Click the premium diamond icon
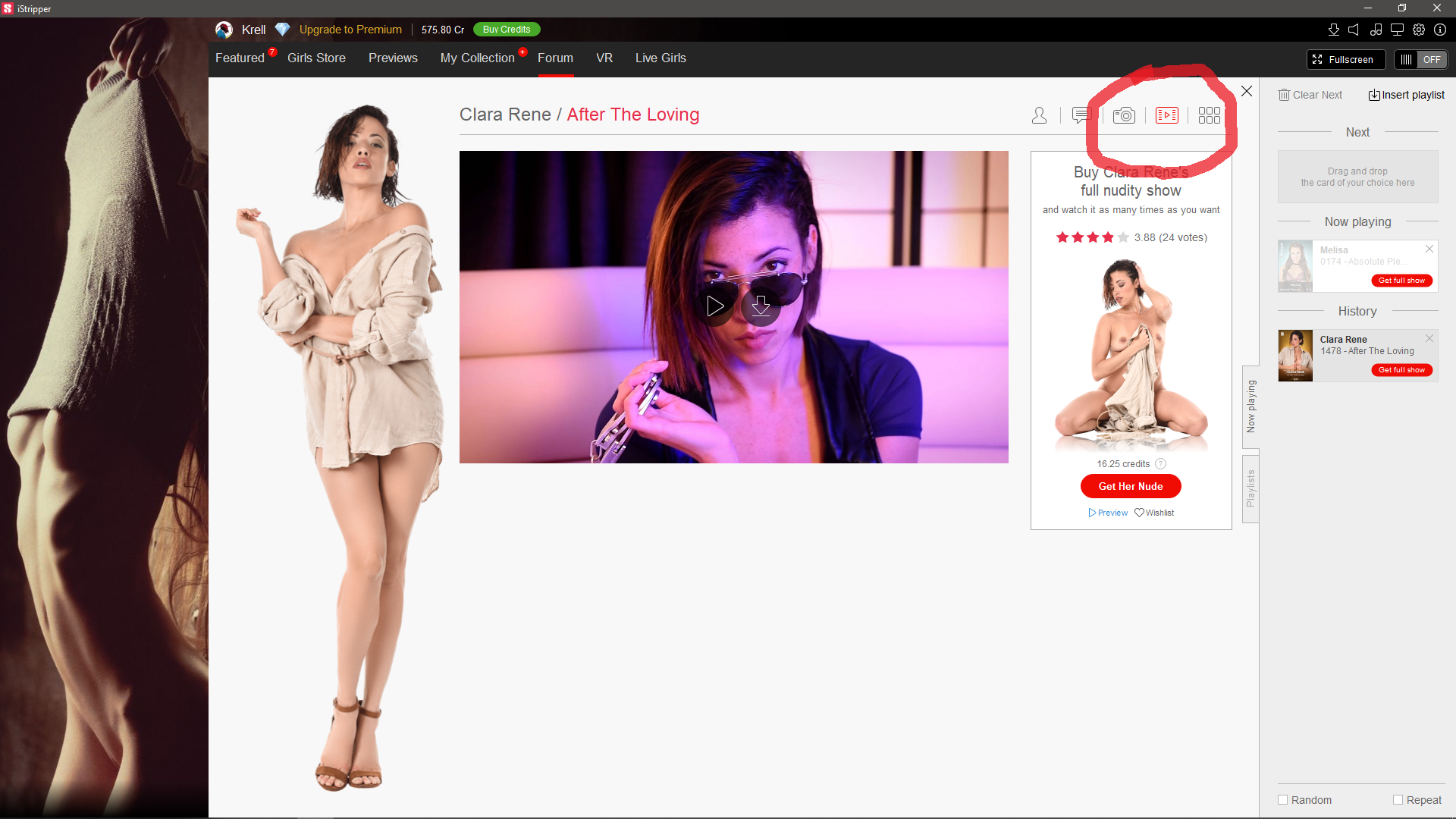The height and width of the screenshot is (819, 1456). click(x=282, y=30)
